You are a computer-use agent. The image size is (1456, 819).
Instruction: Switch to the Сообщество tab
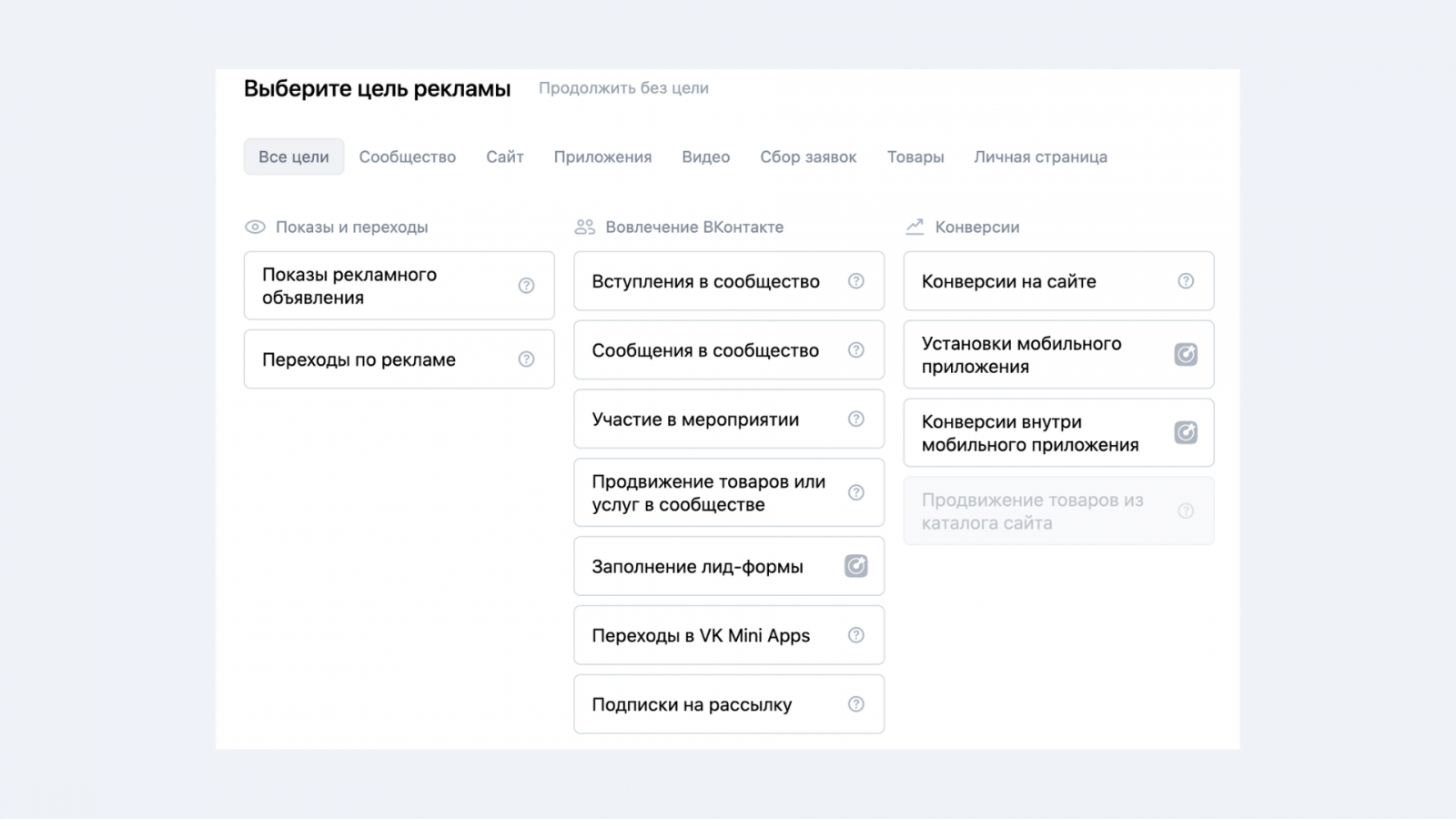[407, 157]
